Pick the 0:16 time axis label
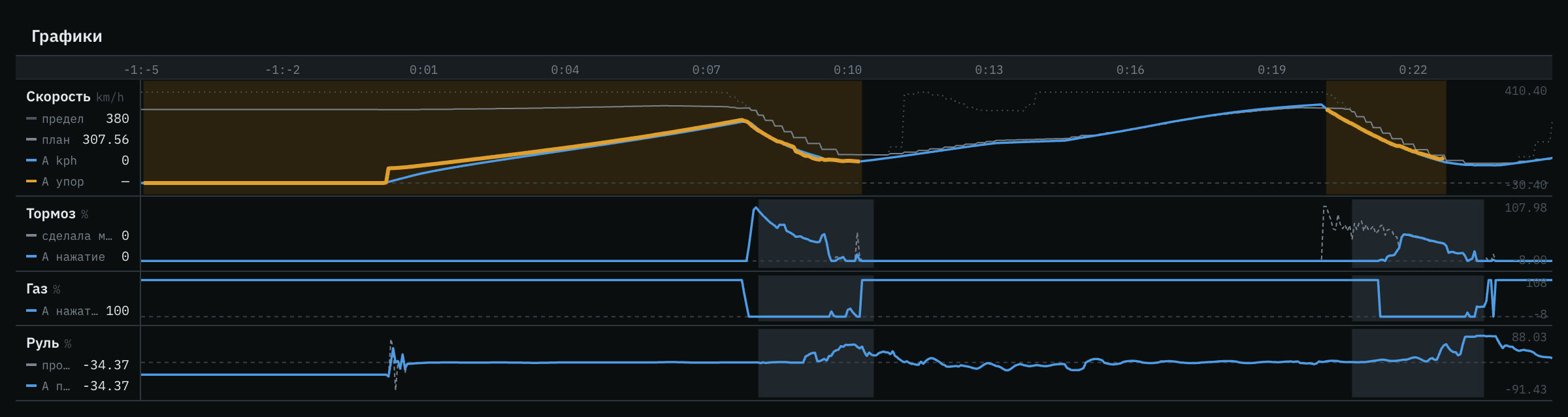Screen dimensions: 1568x417 [1130, 70]
